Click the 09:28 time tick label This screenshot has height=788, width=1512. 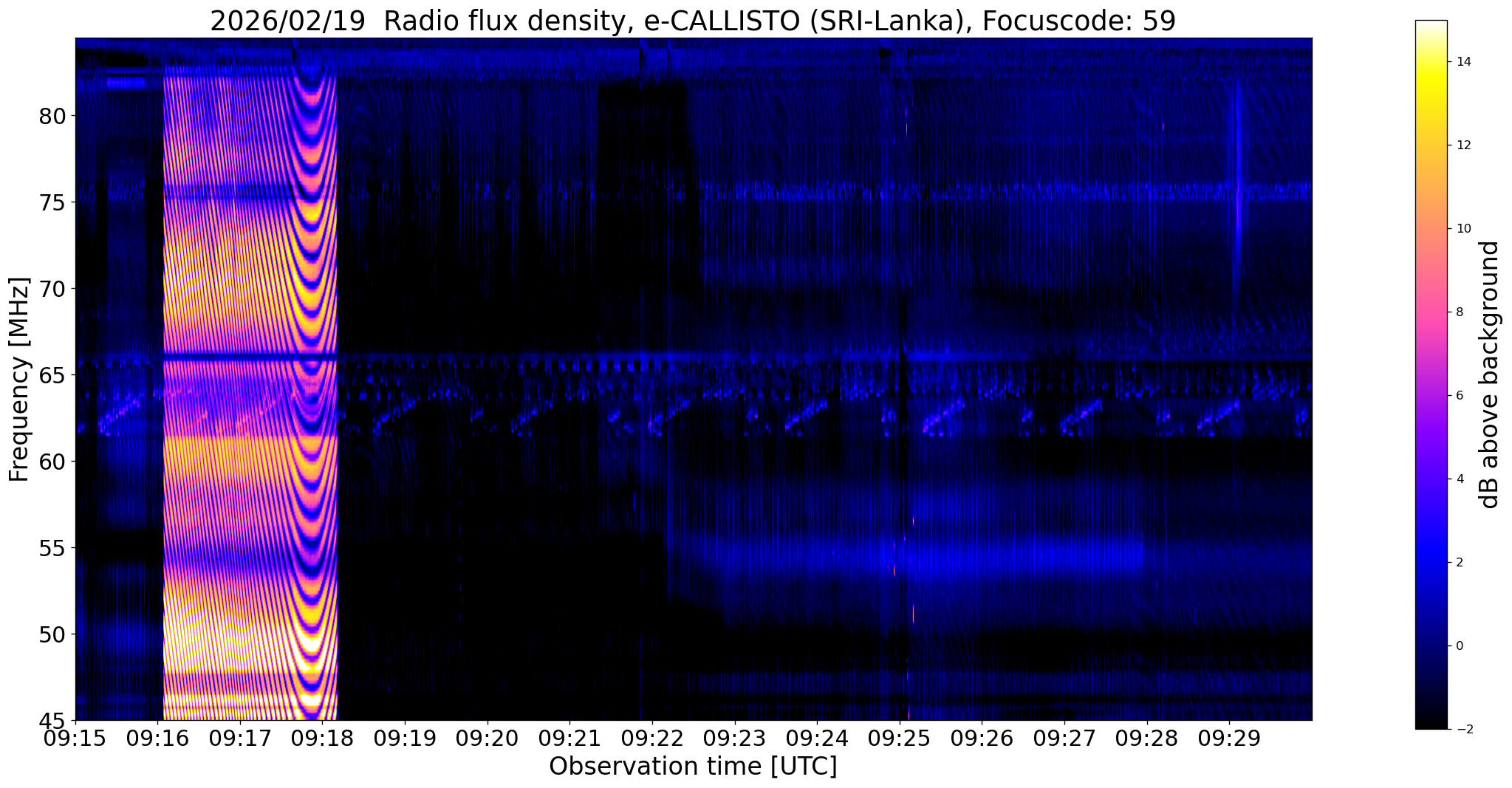[x=1146, y=738]
